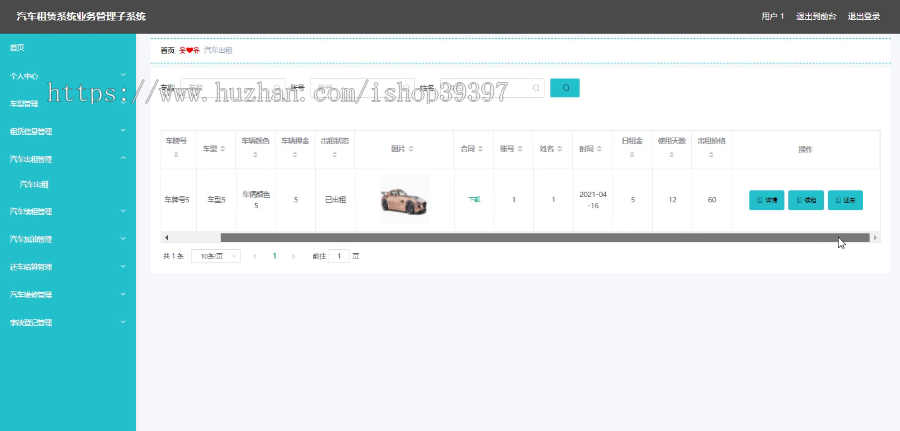
Task: Sort the table by the 使用天数 column arrows
Action: 672,155
